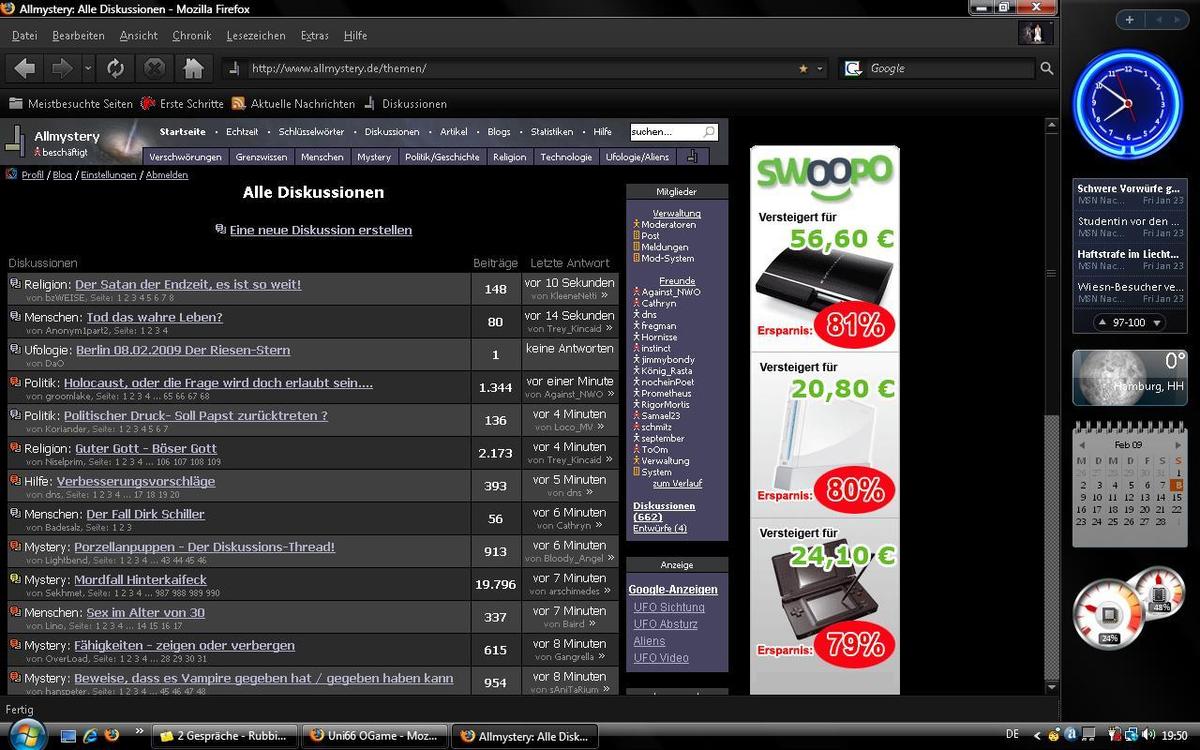1200x750 pixels.
Task: Show previous feed headlines before 97-100
Action: point(1101,323)
